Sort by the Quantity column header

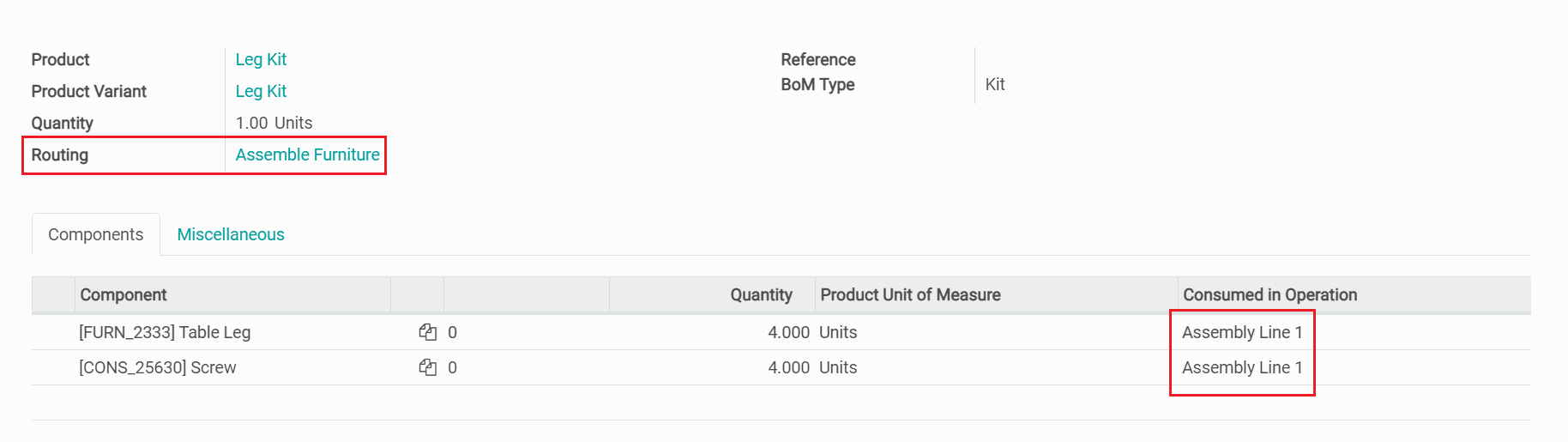761,294
